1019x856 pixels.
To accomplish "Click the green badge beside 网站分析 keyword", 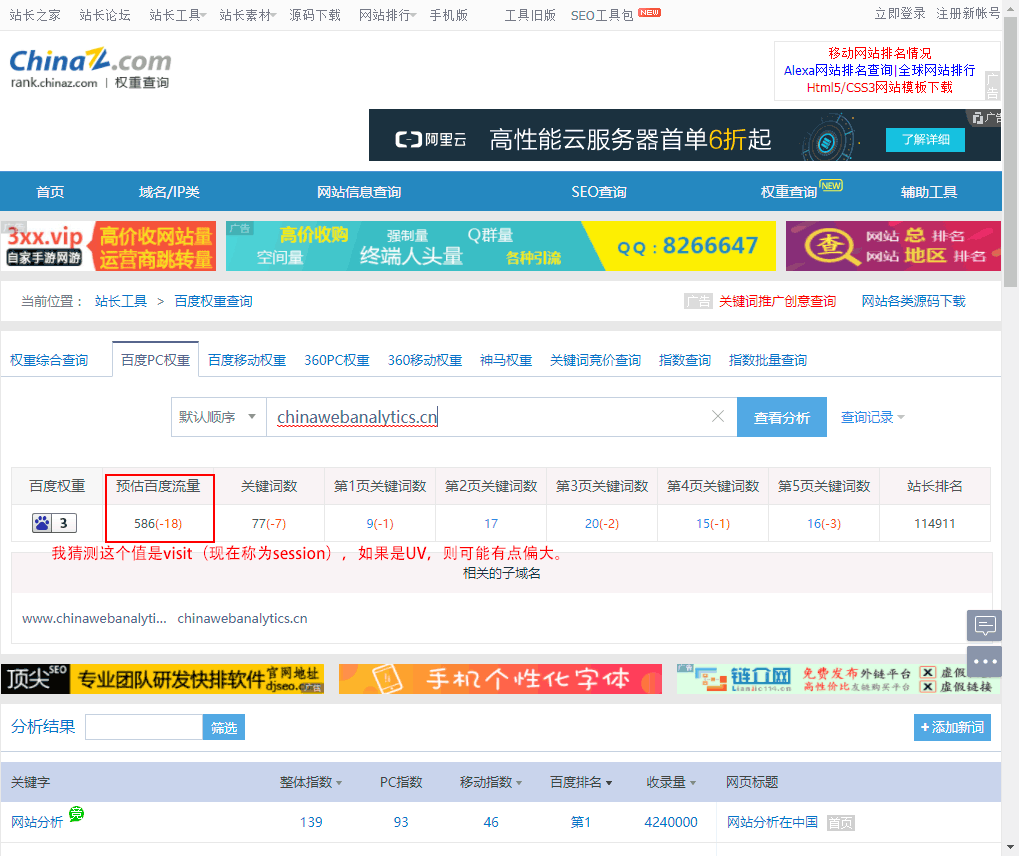I will pos(76,814).
